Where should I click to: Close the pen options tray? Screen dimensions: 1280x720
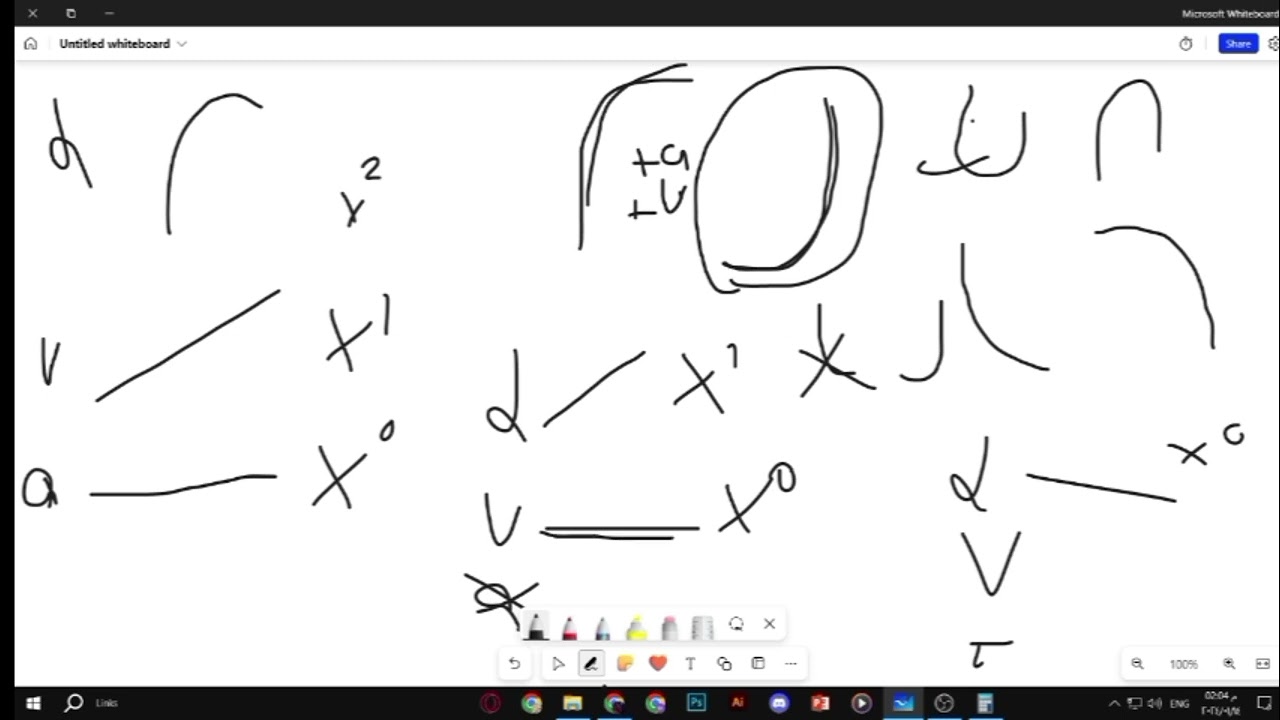[769, 624]
